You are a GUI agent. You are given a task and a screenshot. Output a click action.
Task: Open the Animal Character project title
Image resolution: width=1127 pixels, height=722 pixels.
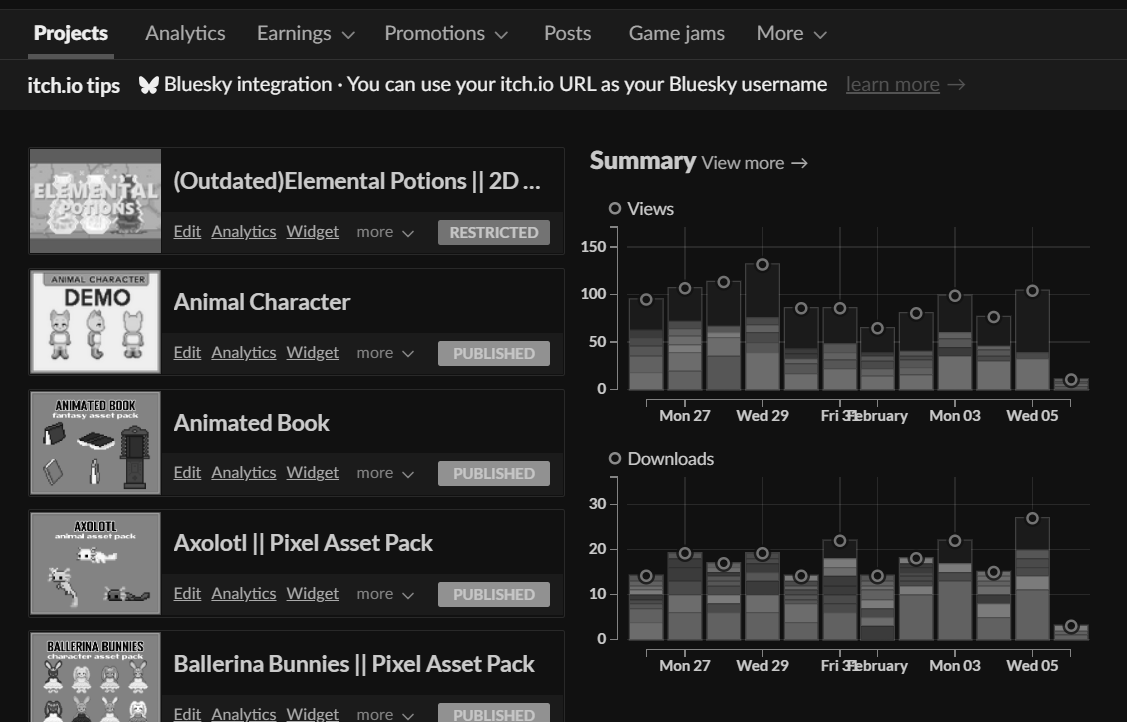[262, 302]
